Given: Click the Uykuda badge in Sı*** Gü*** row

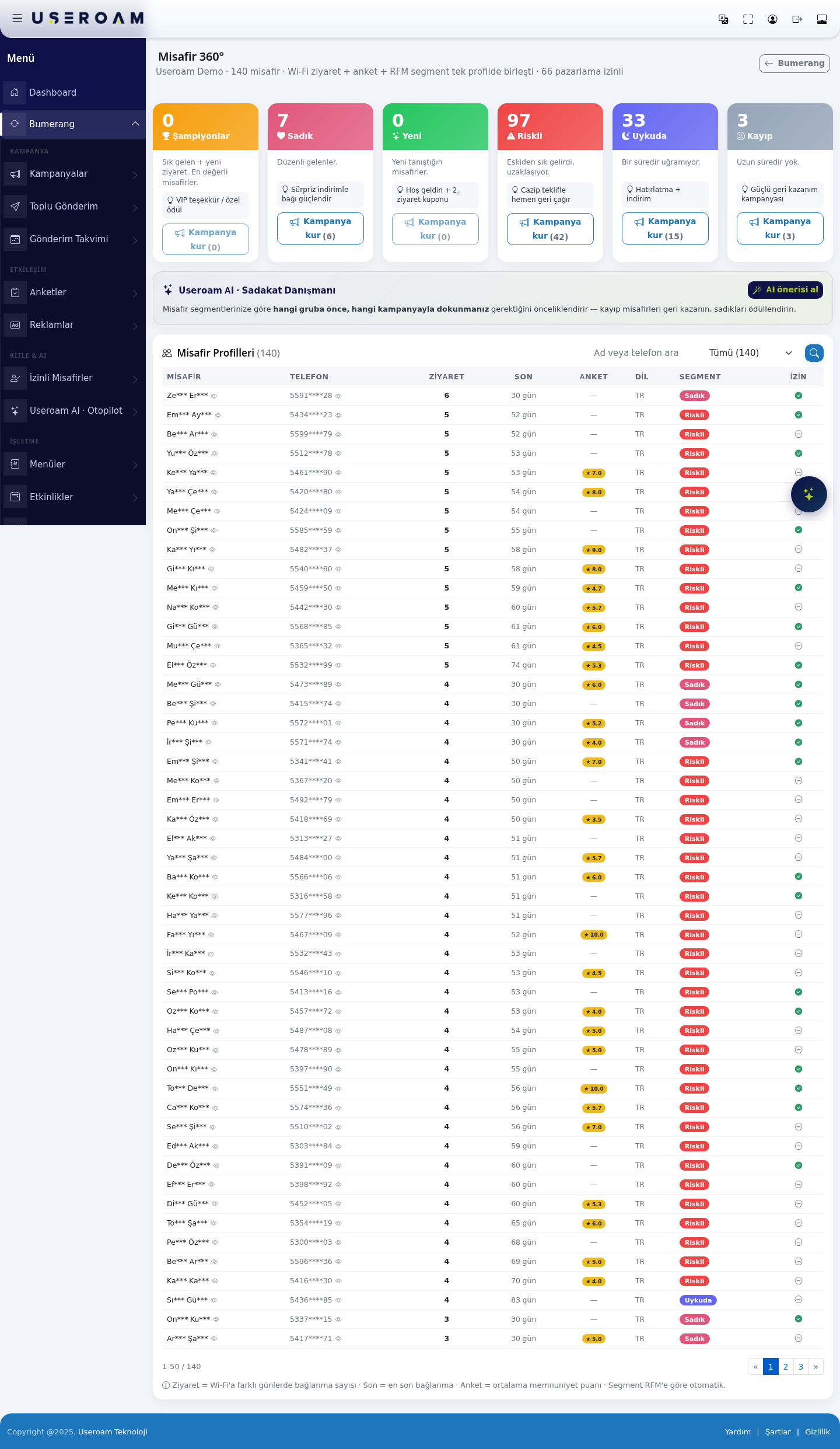Looking at the screenshot, I should point(698,1300).
